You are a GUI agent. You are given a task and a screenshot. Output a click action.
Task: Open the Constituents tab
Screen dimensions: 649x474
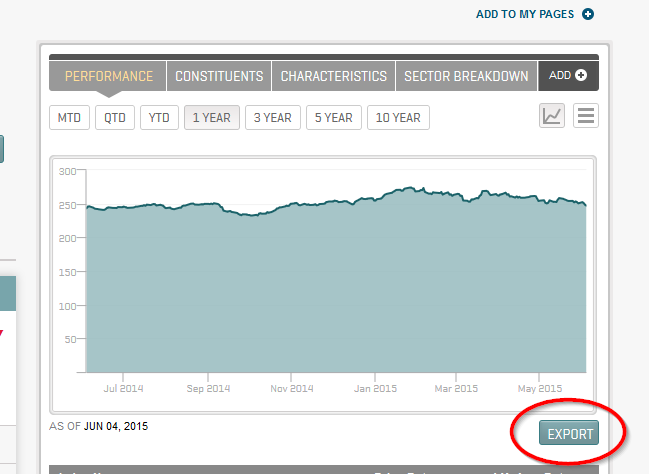click(x=219, y=76)
